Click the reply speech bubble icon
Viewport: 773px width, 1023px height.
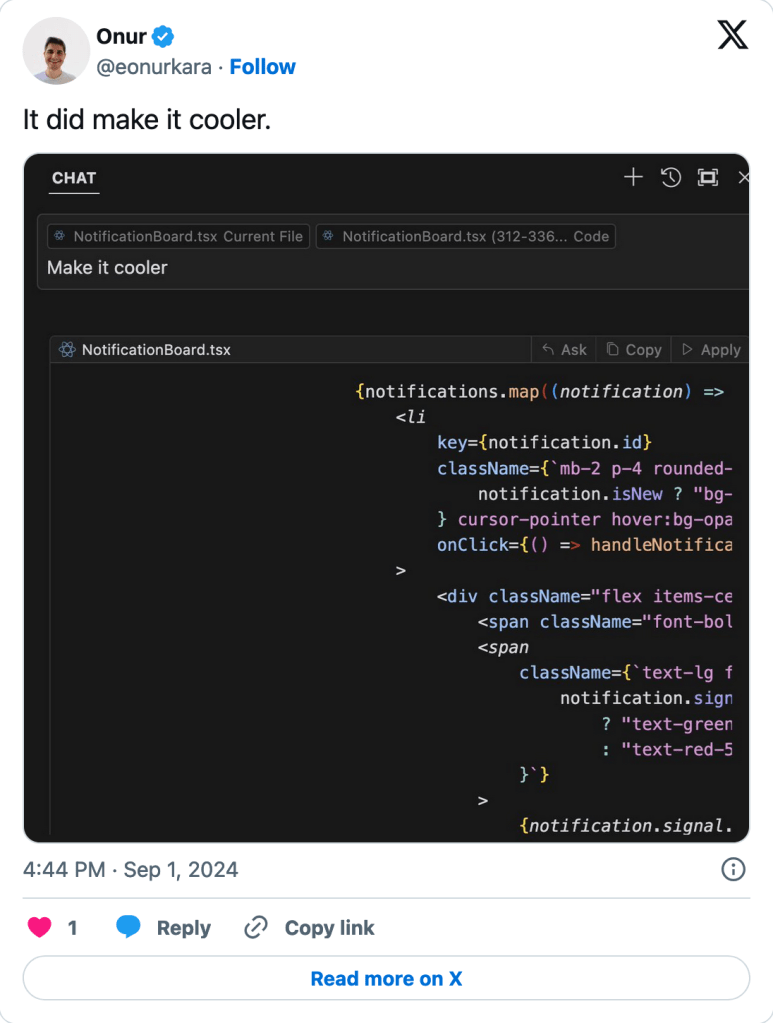coord(128,928)
